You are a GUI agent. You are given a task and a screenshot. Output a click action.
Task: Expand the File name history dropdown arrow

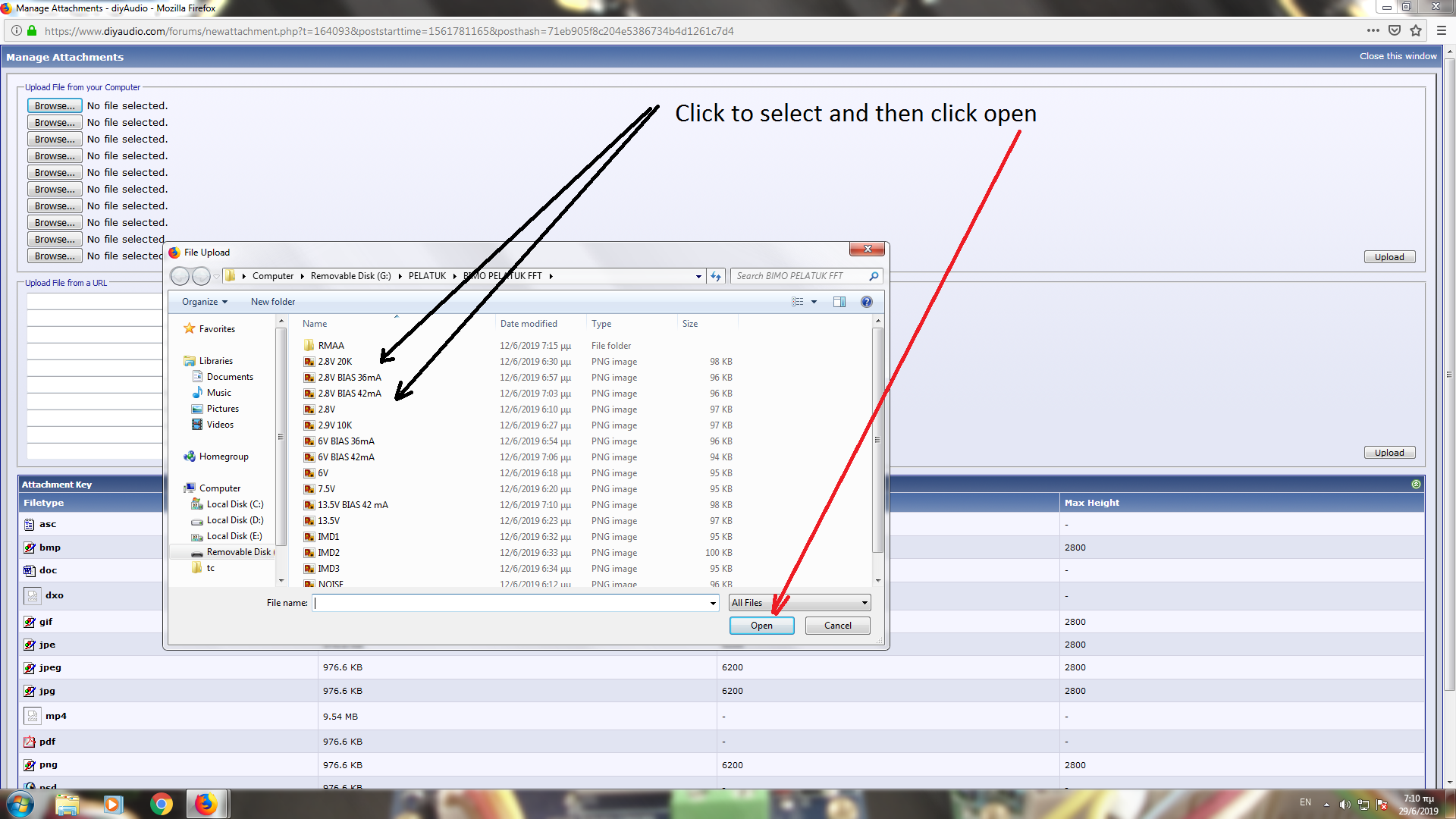713,603
